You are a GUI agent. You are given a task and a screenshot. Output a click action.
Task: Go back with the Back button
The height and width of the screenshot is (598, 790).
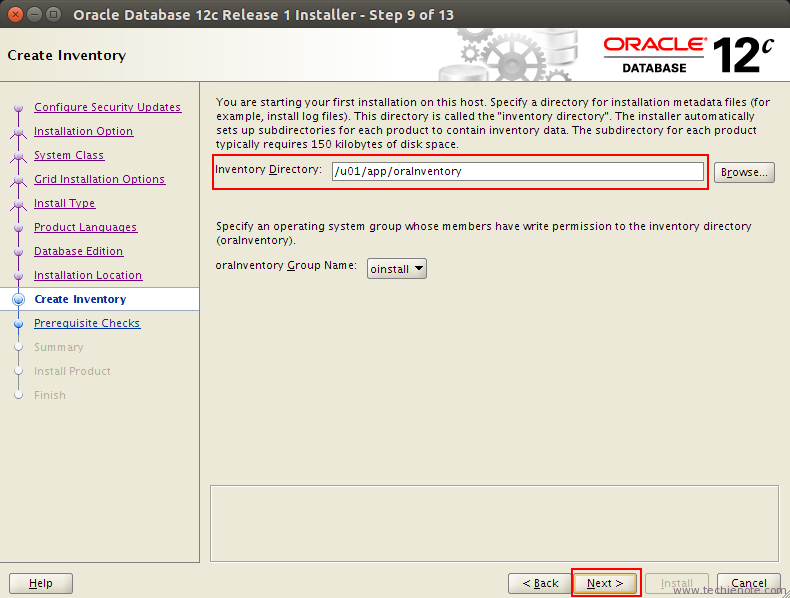click(540, 583)
